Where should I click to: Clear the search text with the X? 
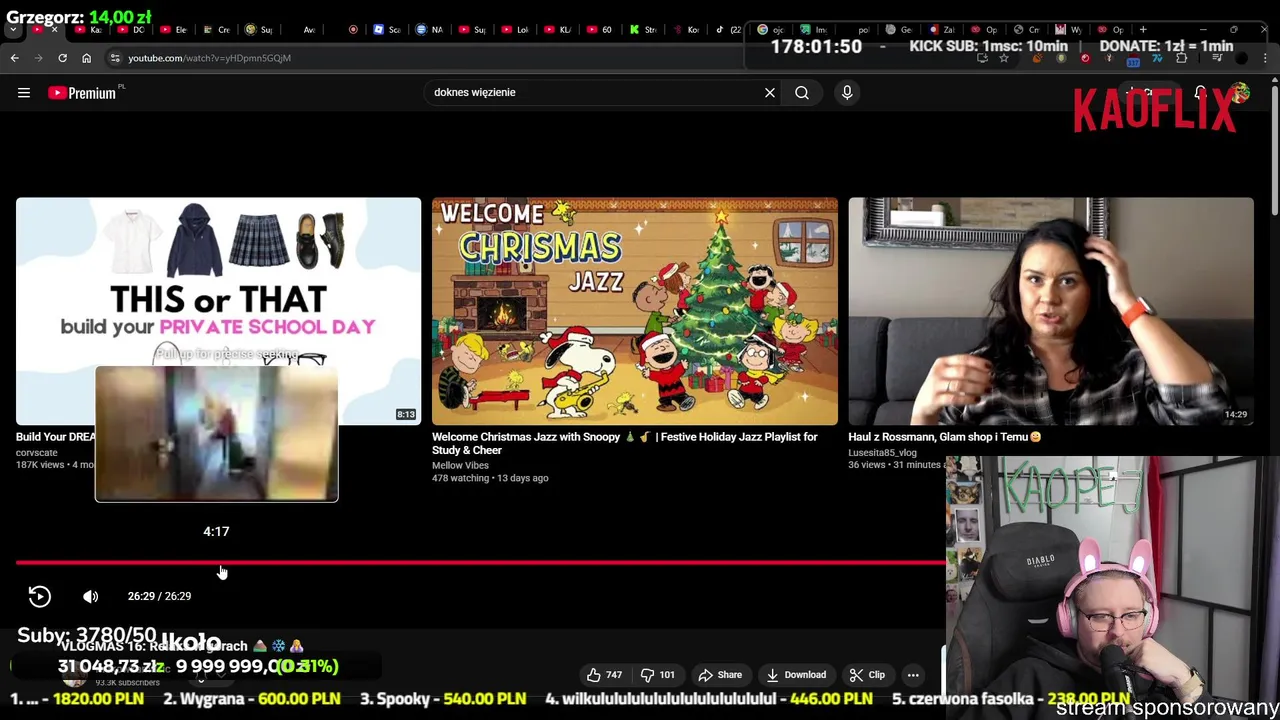coord(770,92)
